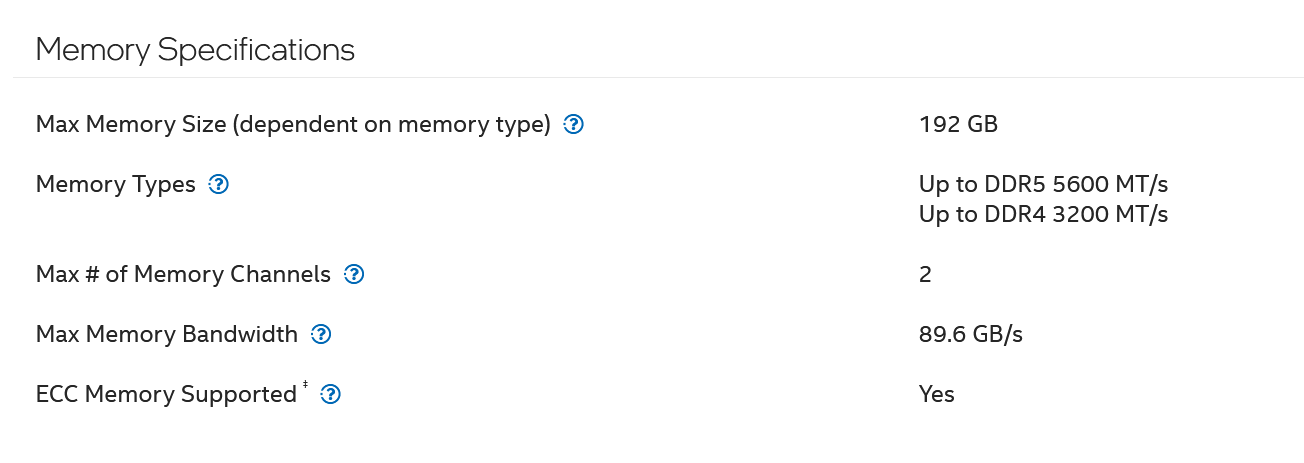Click the Yes value for ECC support
1304x463 pixels.
(937, 394)
